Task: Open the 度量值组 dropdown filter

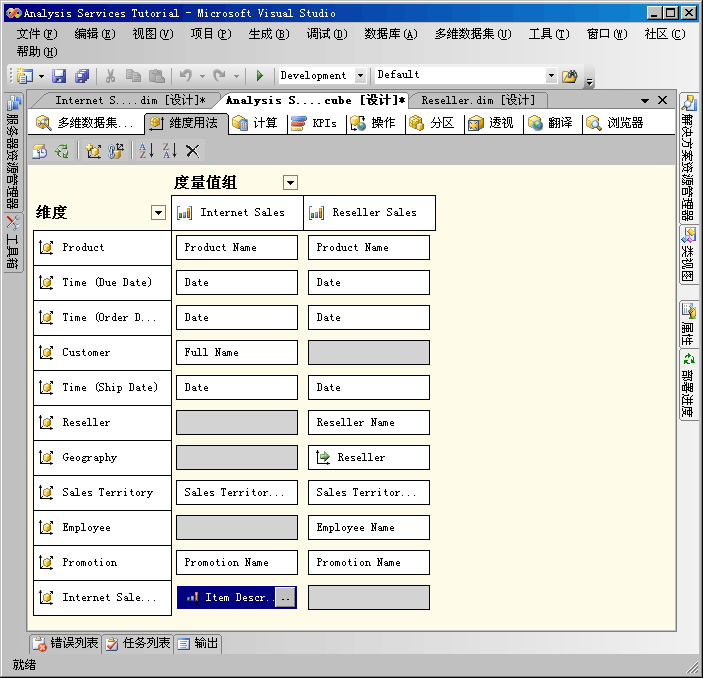Action: [290, 182]
